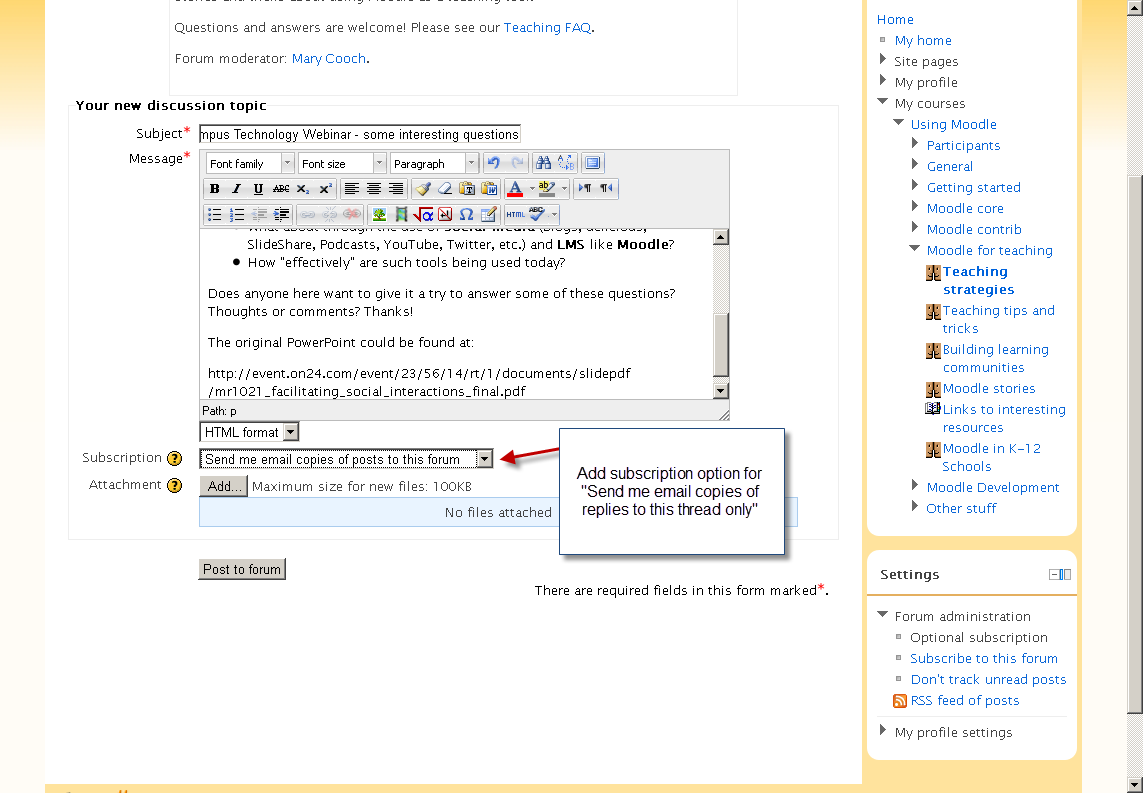This screenshot has width=1143, height=793.
Task: Edit HTML source with the HTML icon
Action: pos(515,214)
